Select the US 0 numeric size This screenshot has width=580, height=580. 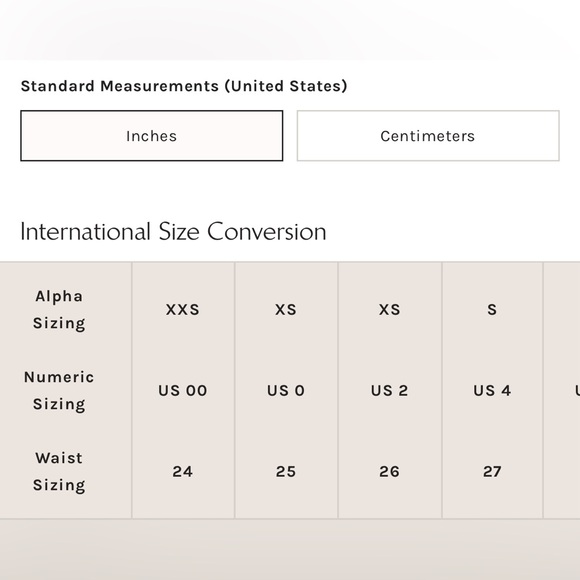click(286, 391)
